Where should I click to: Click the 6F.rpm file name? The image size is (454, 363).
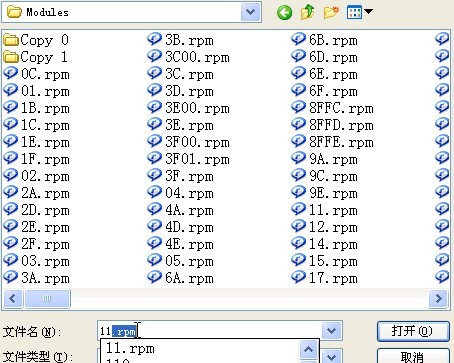point(333,92)
